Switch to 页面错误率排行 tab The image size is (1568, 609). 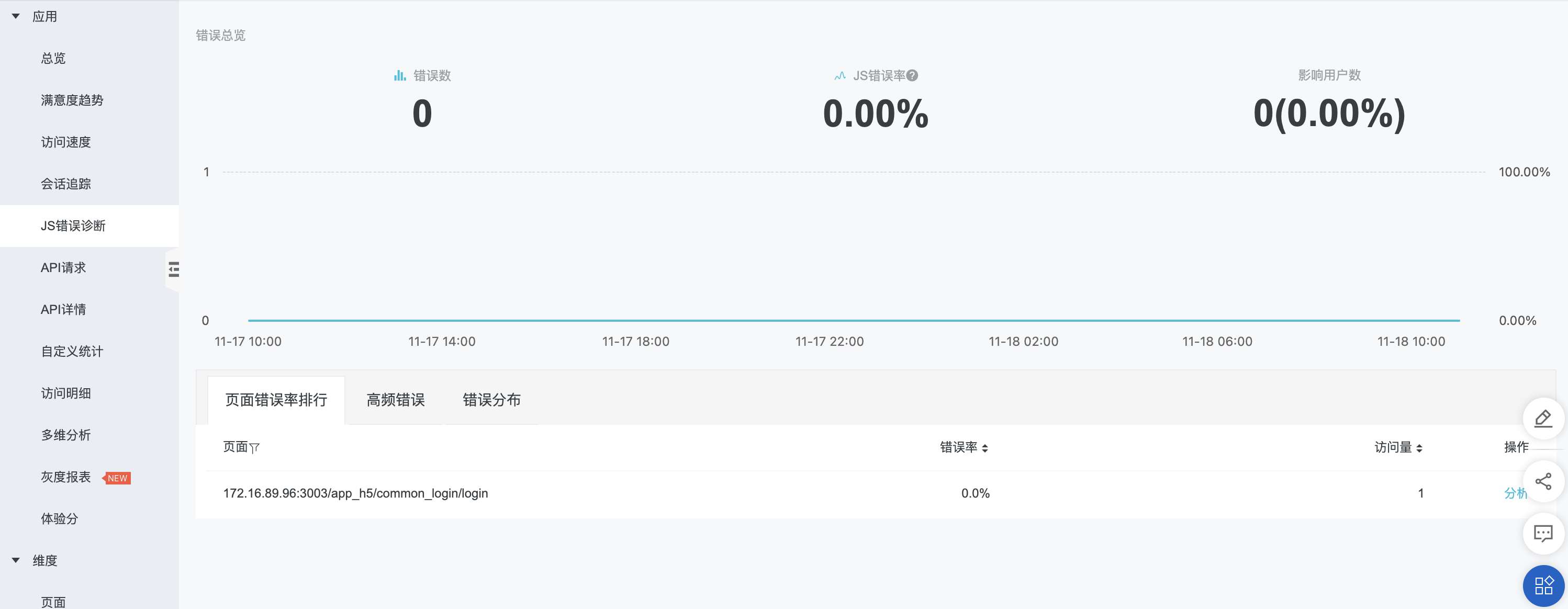[x=276, y=400]
